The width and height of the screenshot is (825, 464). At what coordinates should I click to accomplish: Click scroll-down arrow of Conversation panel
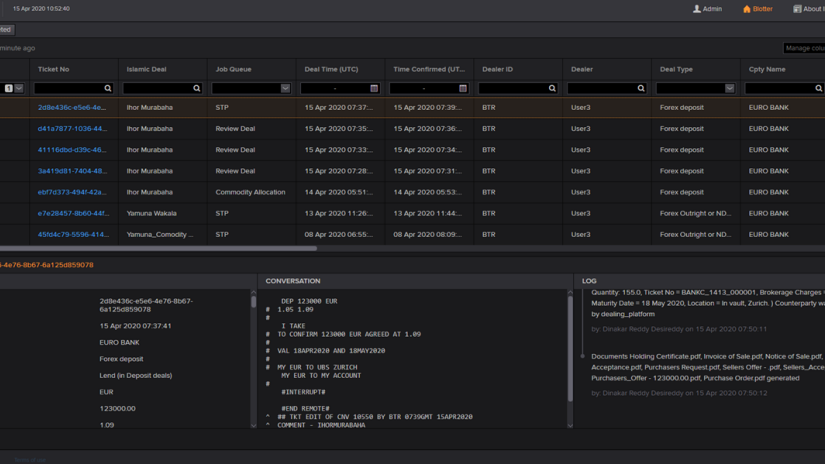pyautogui.click(x=570, y=425)
